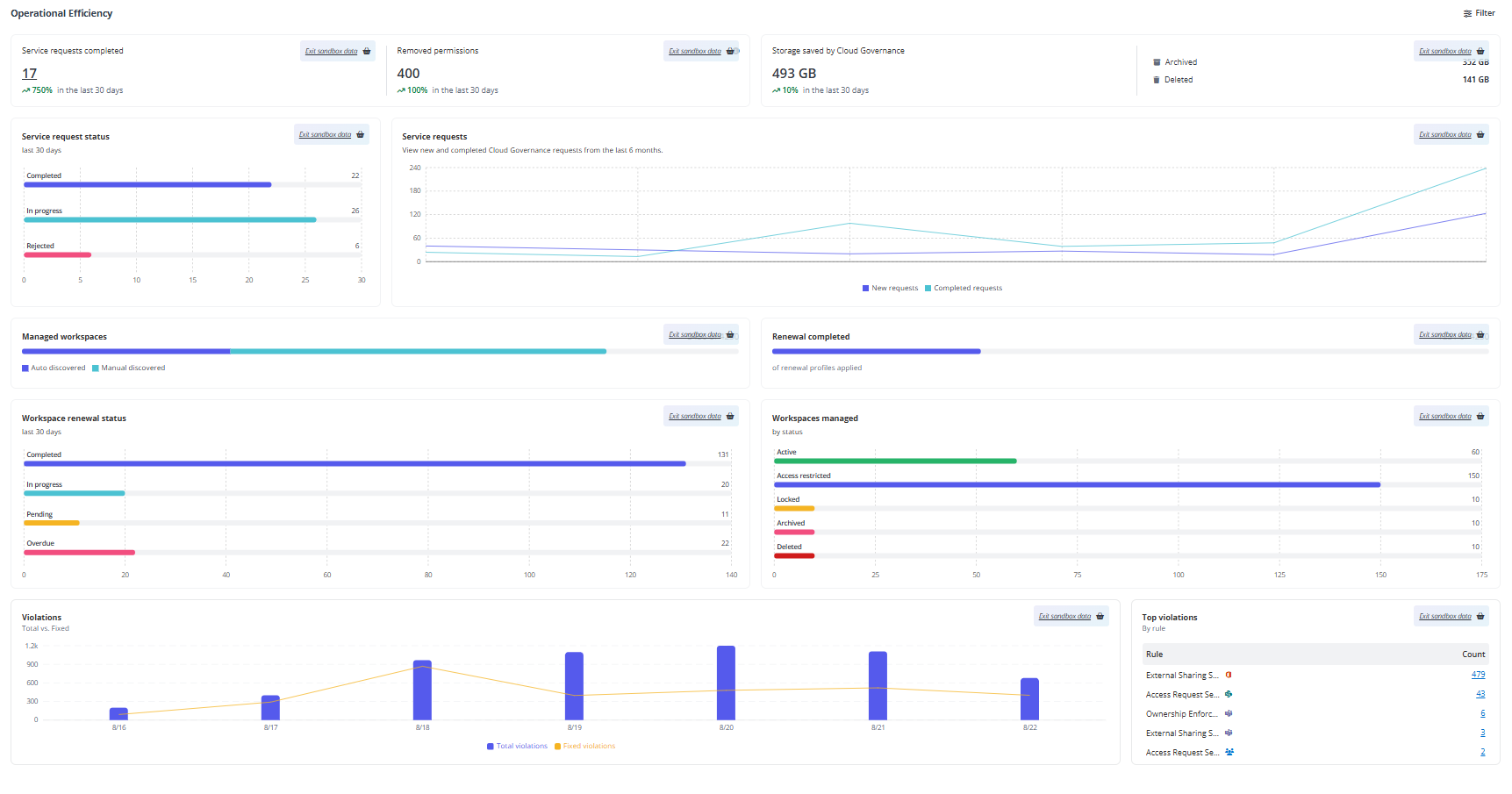The height and width of the screenshot is (794, 1512).
Task: Click the Access restricted bar in Workspaces managed
Action: (1077, 485)
